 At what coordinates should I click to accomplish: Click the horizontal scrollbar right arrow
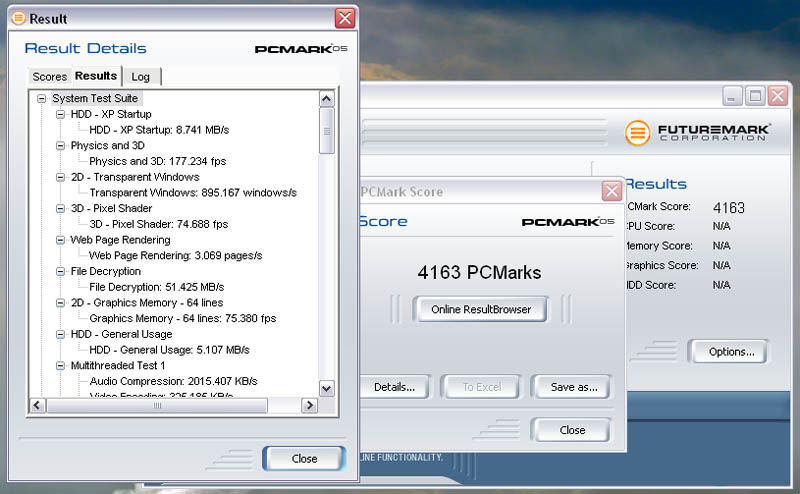click(309, 405)
